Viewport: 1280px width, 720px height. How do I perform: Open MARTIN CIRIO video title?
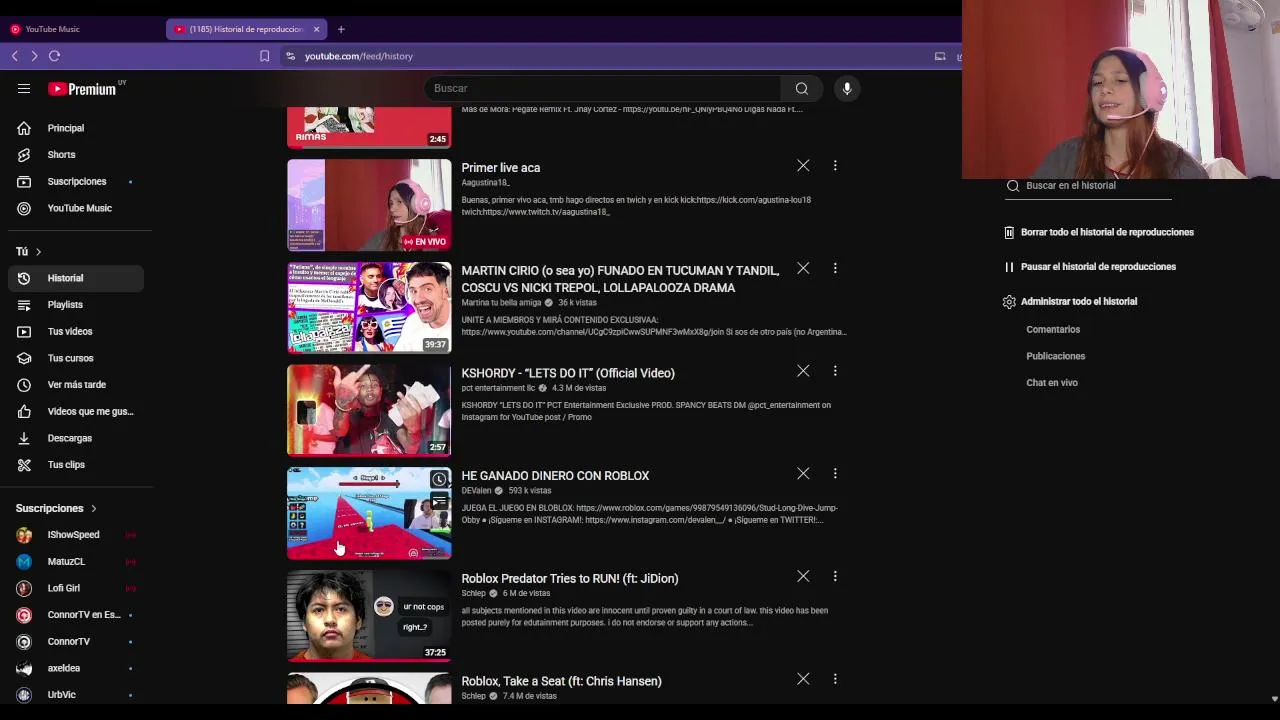(620, 279)
